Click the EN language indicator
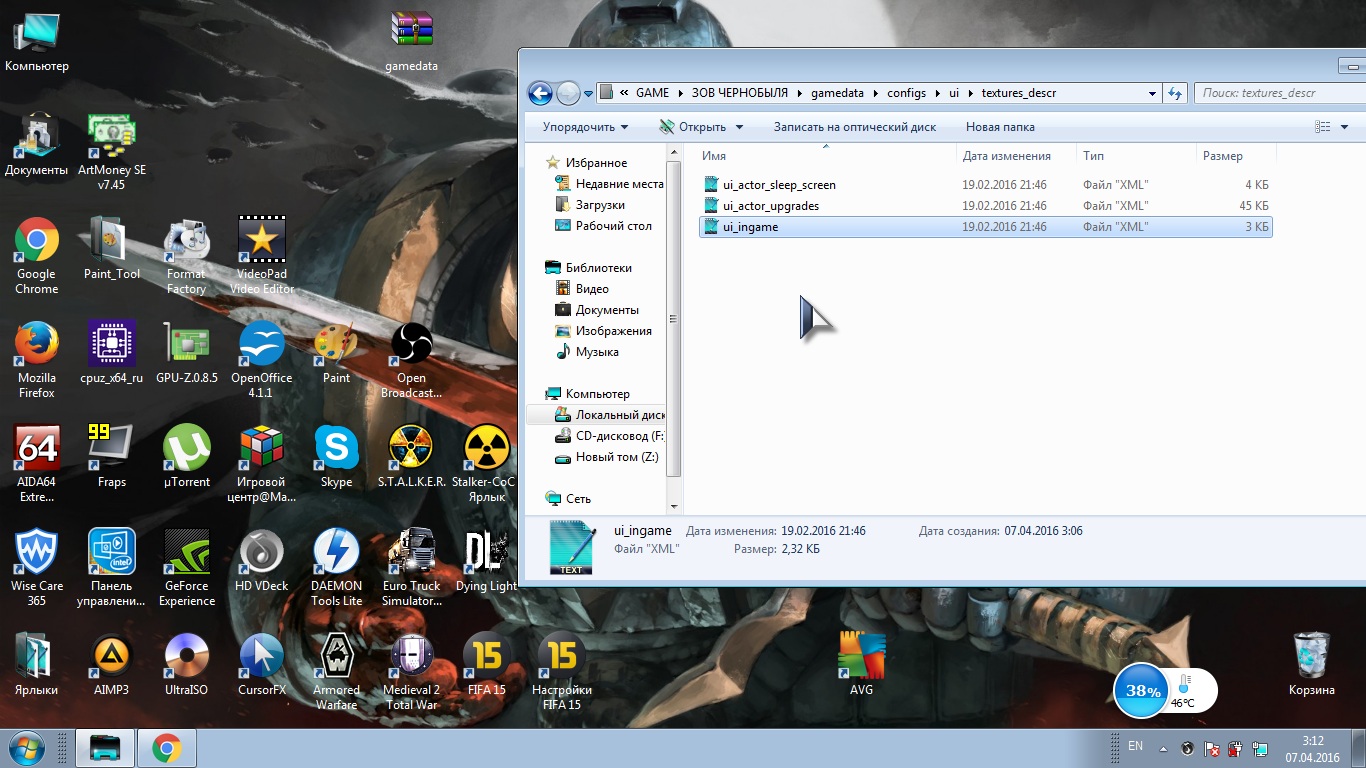Viewport: 1366px width, 768px height. pyautogui.click(x=1135, y=746)
